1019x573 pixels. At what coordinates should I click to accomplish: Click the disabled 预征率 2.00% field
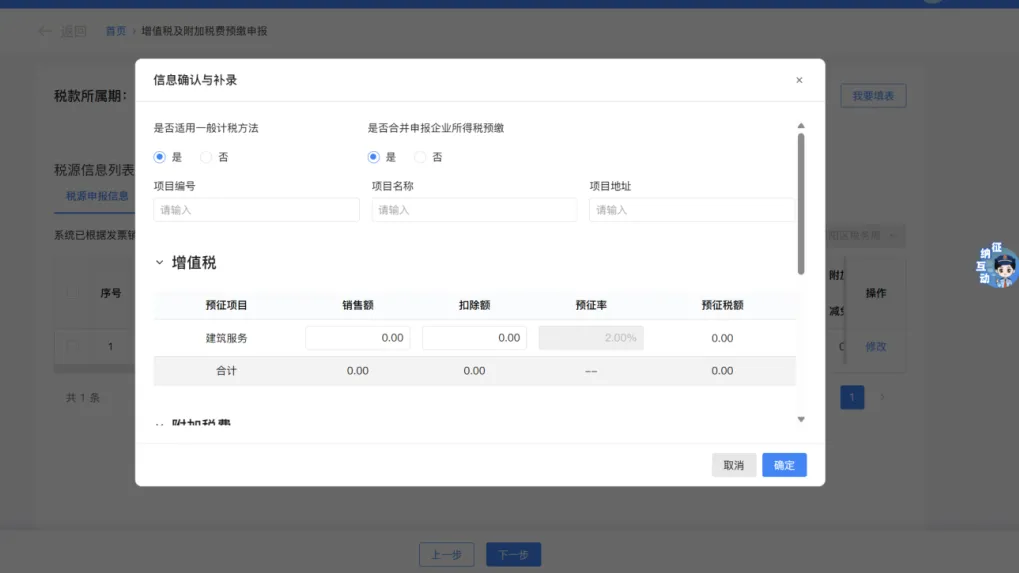point(591,338)
